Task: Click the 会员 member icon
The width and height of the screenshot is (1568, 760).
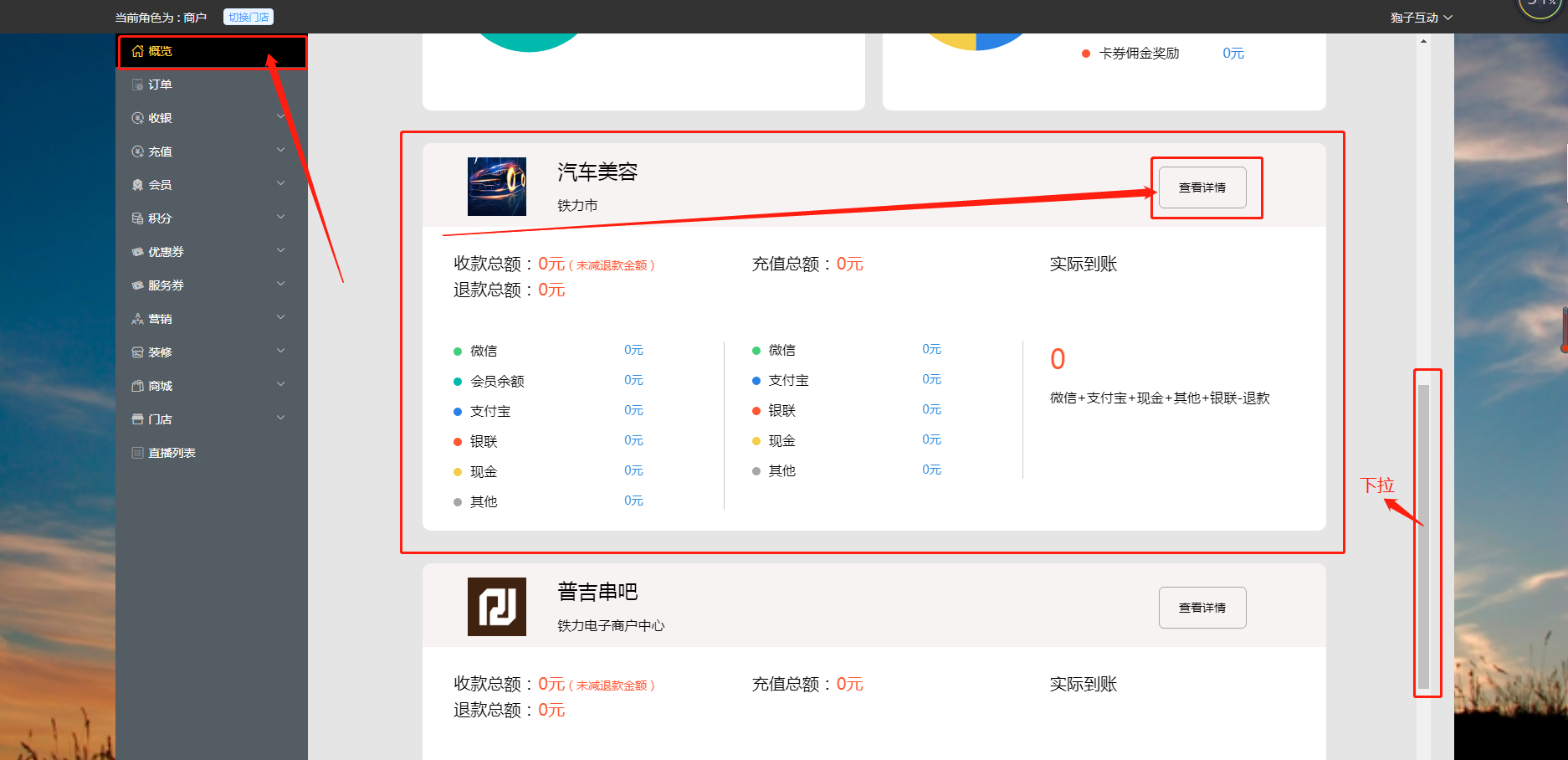Action: click(137, 185)
